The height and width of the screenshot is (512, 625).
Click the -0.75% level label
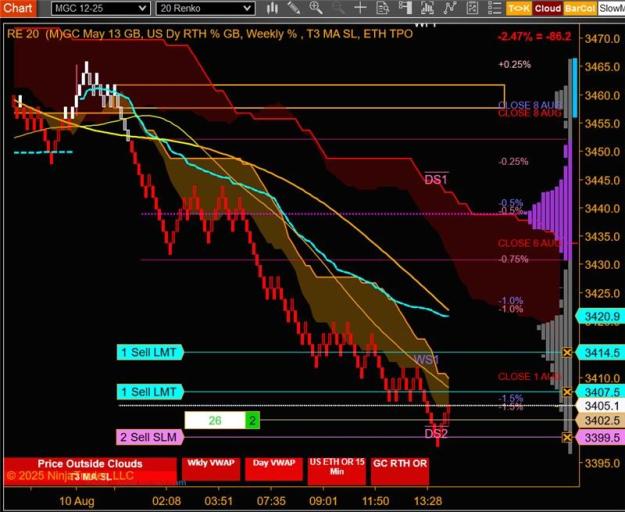513,259
